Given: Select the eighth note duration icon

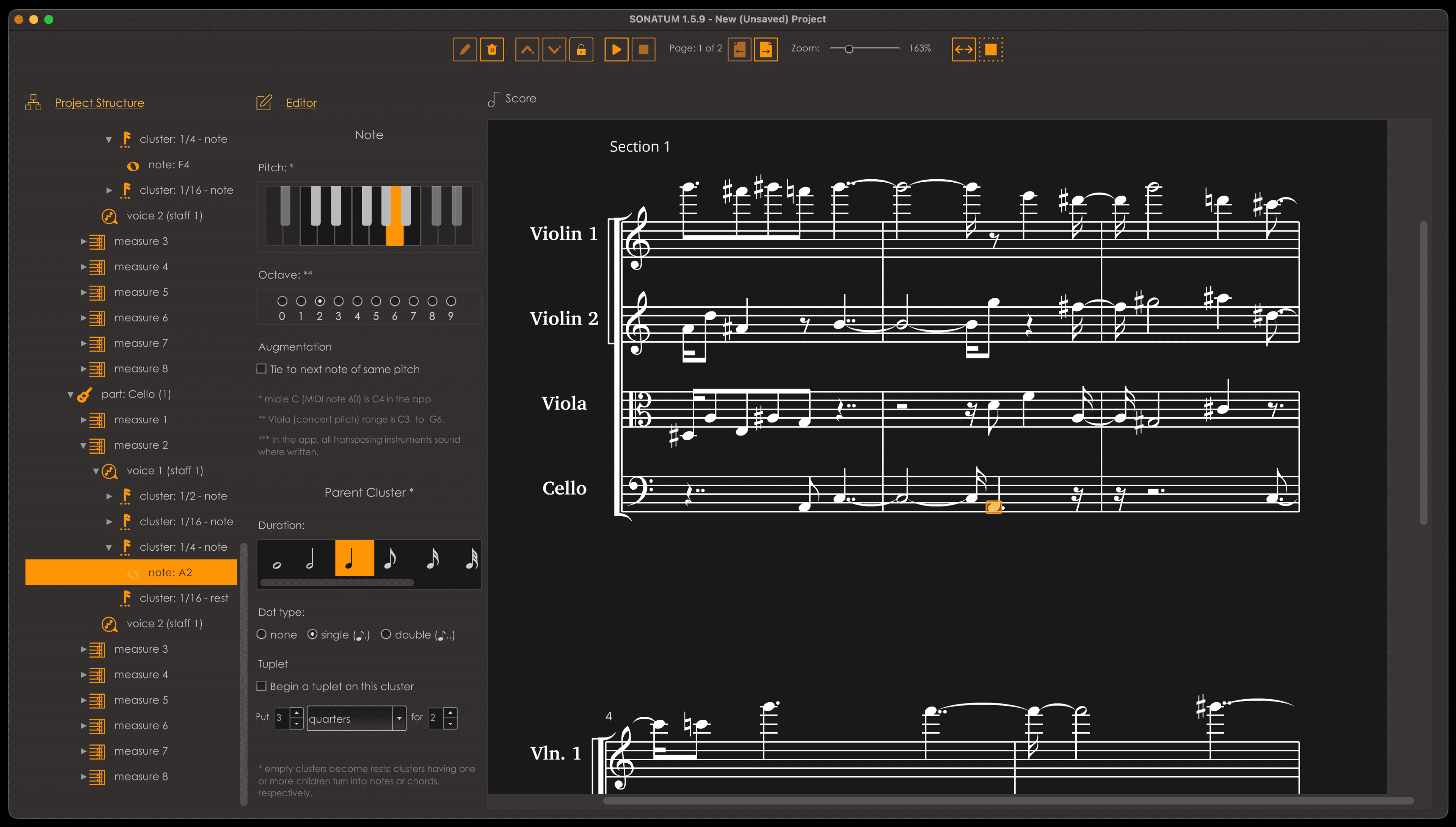Looking at the screenshot, I should (x=390, y=559).
